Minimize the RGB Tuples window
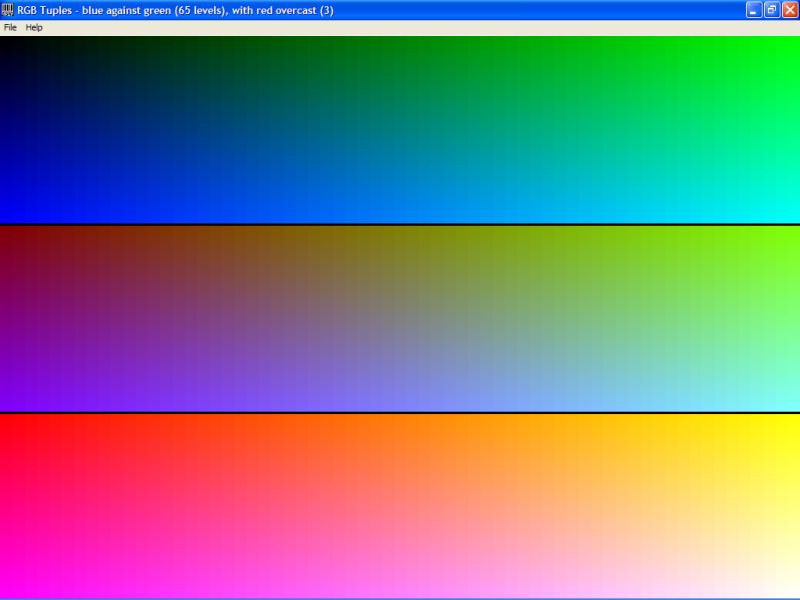Viewport: 800px width, 600px height. coord(754,10)
